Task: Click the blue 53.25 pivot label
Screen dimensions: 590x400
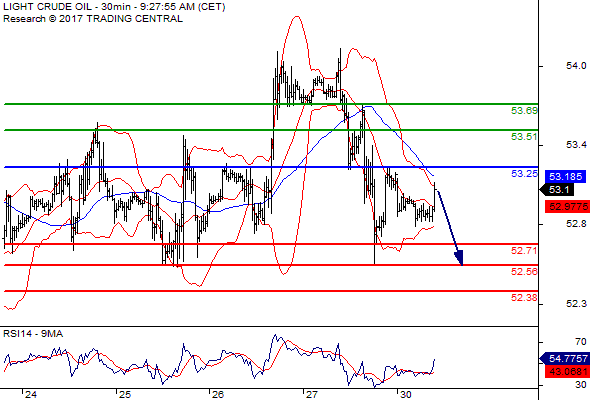Action: pos(524,174)
